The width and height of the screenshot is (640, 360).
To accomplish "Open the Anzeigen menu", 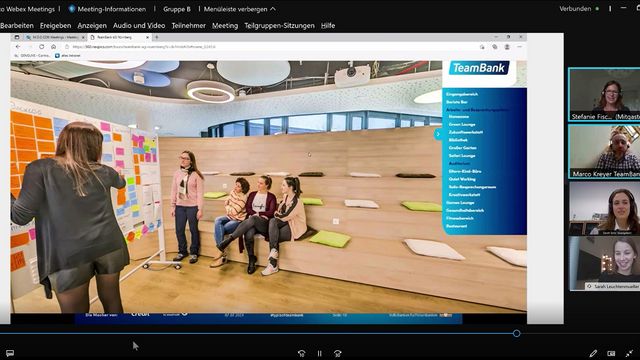I will [92, 25].
